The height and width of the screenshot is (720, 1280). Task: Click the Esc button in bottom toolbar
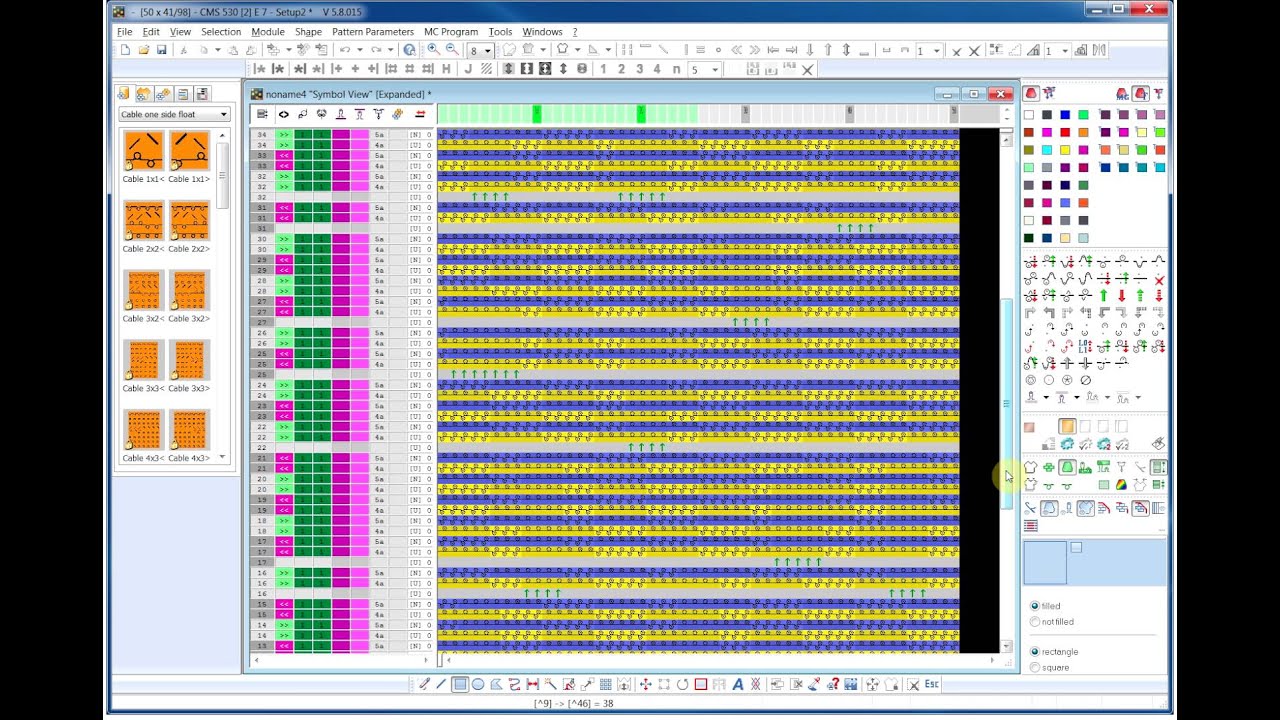[931, 684]
